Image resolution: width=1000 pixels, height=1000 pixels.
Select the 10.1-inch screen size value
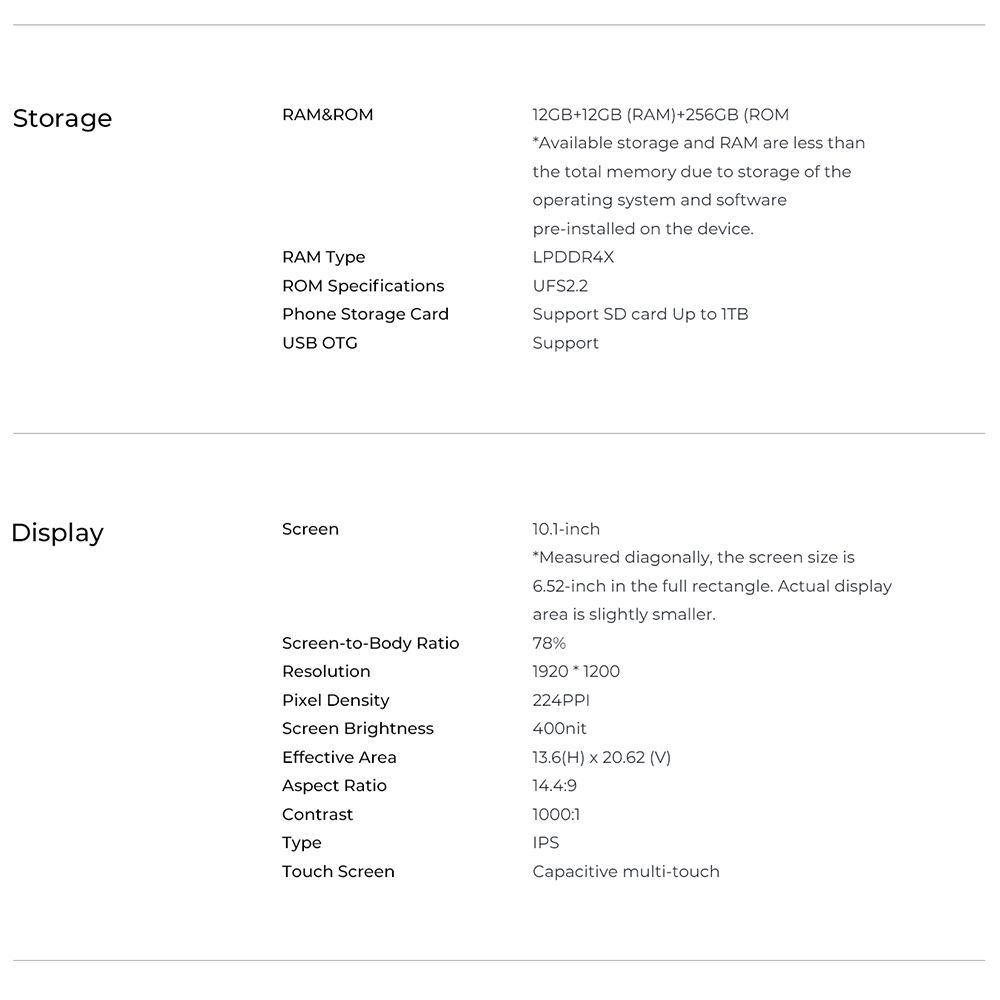566,529
